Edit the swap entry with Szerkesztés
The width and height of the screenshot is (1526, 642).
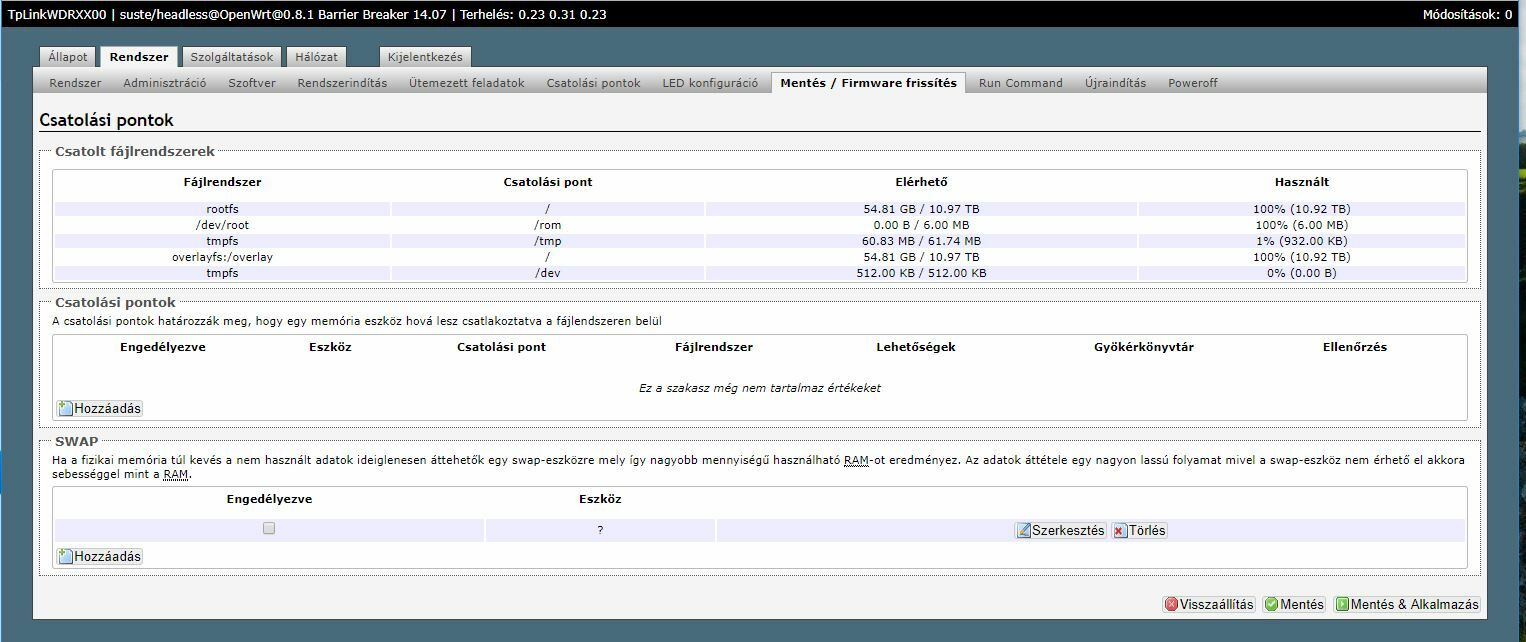pos(1060,531)
